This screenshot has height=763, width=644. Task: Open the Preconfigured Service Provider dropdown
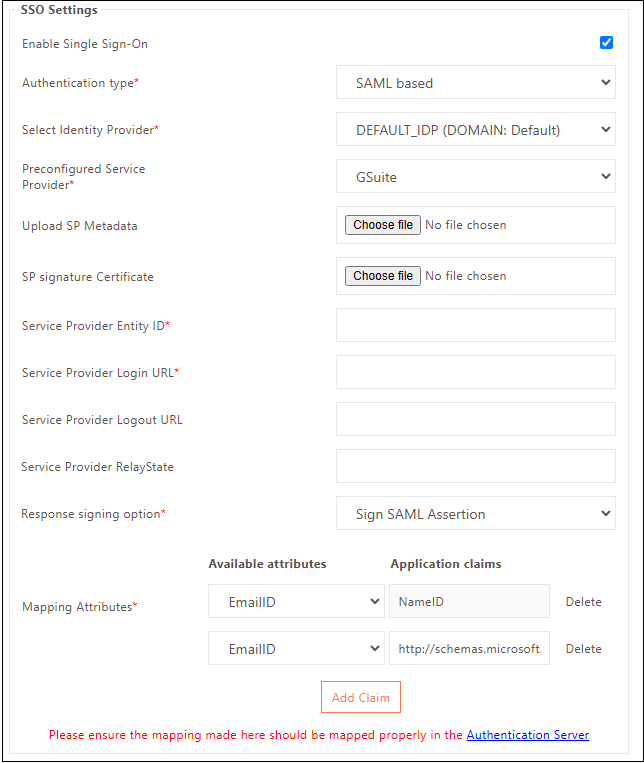[x=475, y=177]
